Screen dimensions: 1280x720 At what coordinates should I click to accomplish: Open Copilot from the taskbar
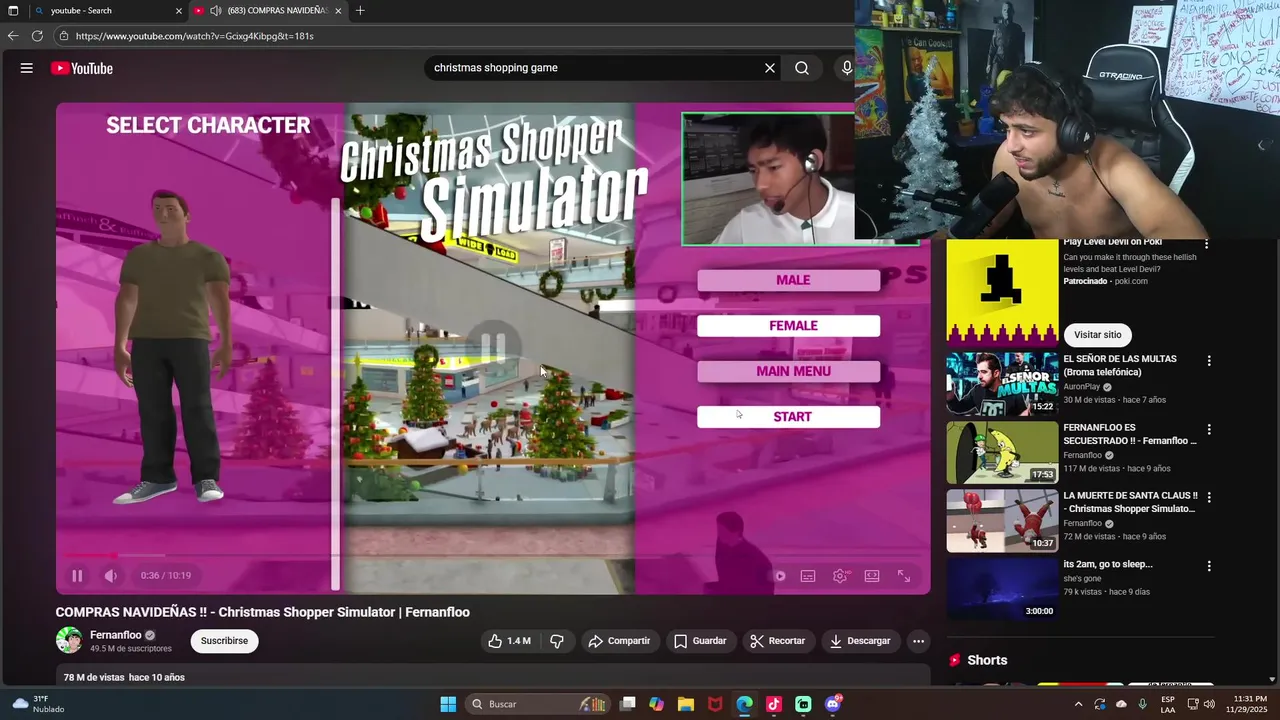pos(656,704)
